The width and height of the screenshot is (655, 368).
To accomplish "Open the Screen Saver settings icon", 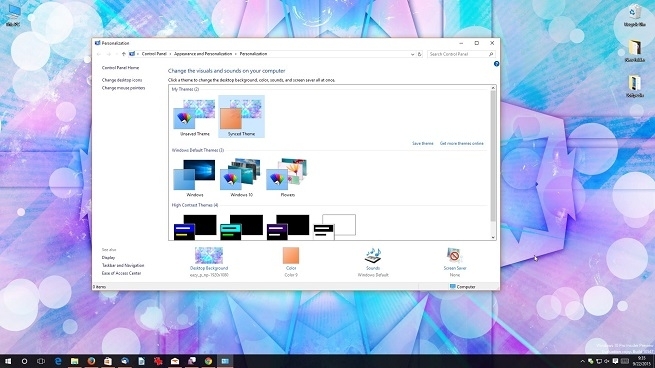I will point(454,255).
